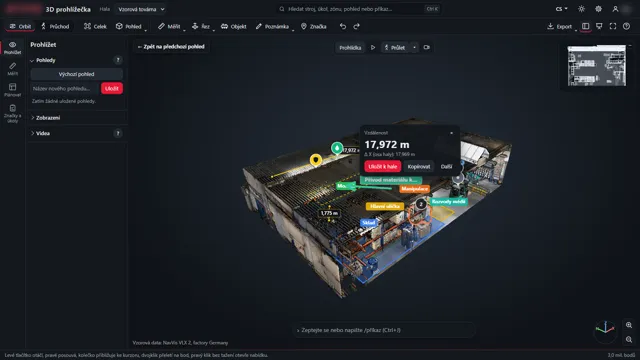Image resolution: width=640 pixels, height=360 pixels.
Task: Select the Orbit navigation mode
Action: tap(20, 27)
